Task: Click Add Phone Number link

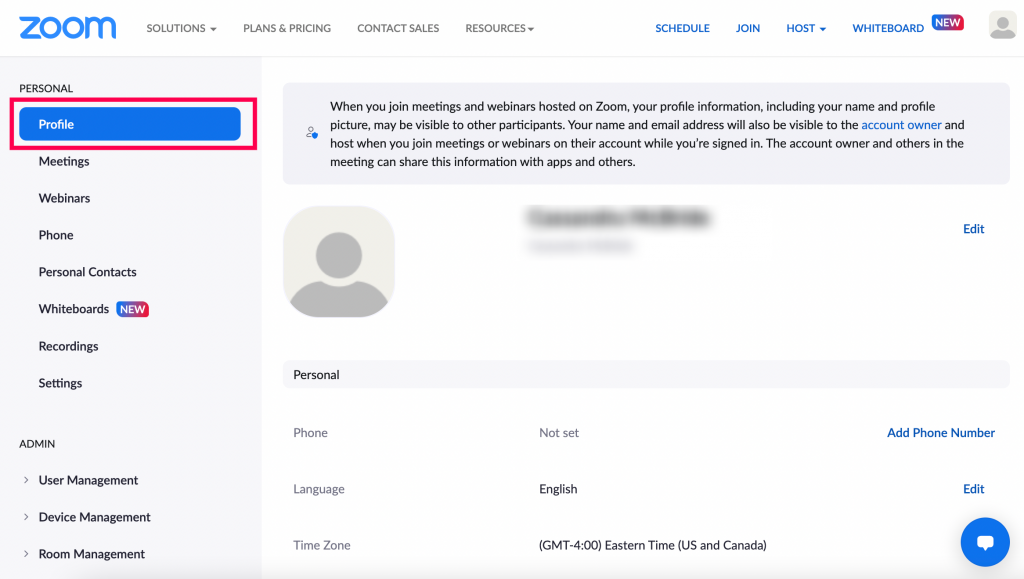Action: pos(940,432)
